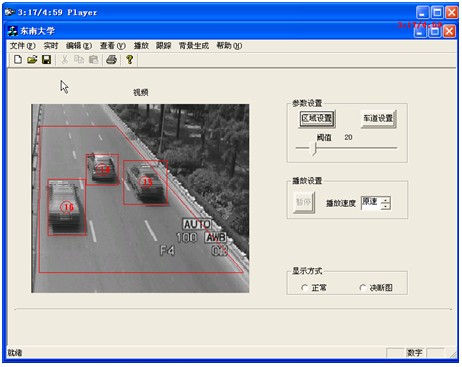The height and width of the screenshot is (367, 462).
Task: Click the 阈值 threshold slider handle
Action: pyautogui.click(x=313, y=148)
